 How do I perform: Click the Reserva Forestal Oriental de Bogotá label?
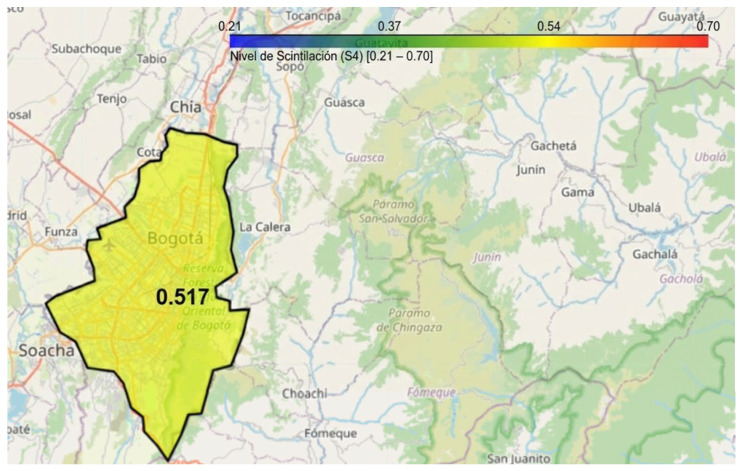(x=204, y=297)
